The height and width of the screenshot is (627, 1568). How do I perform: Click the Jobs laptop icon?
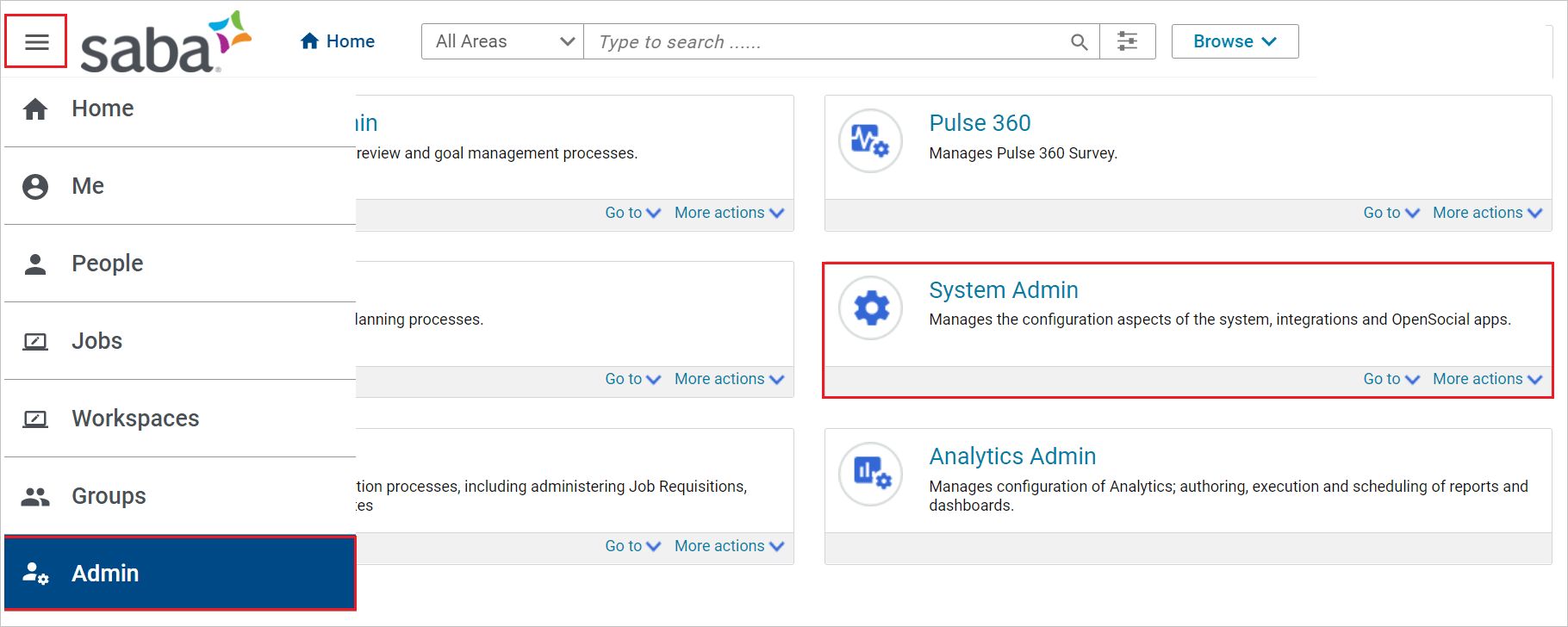[35, 342]
